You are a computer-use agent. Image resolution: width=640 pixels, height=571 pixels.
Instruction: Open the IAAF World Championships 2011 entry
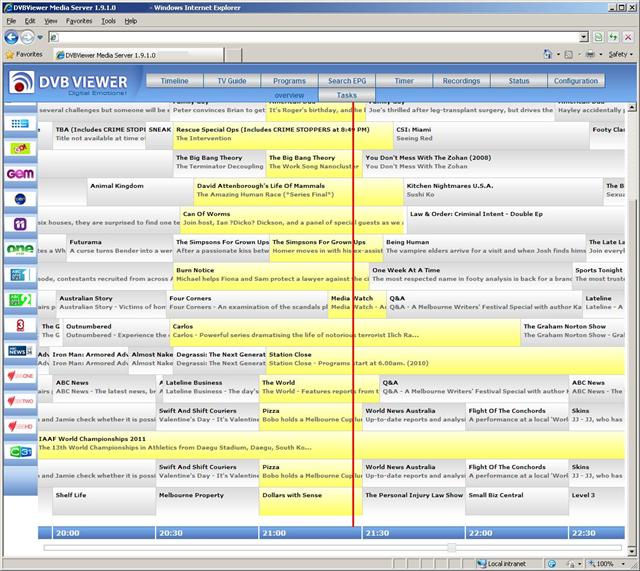click(x=331, y=444)
